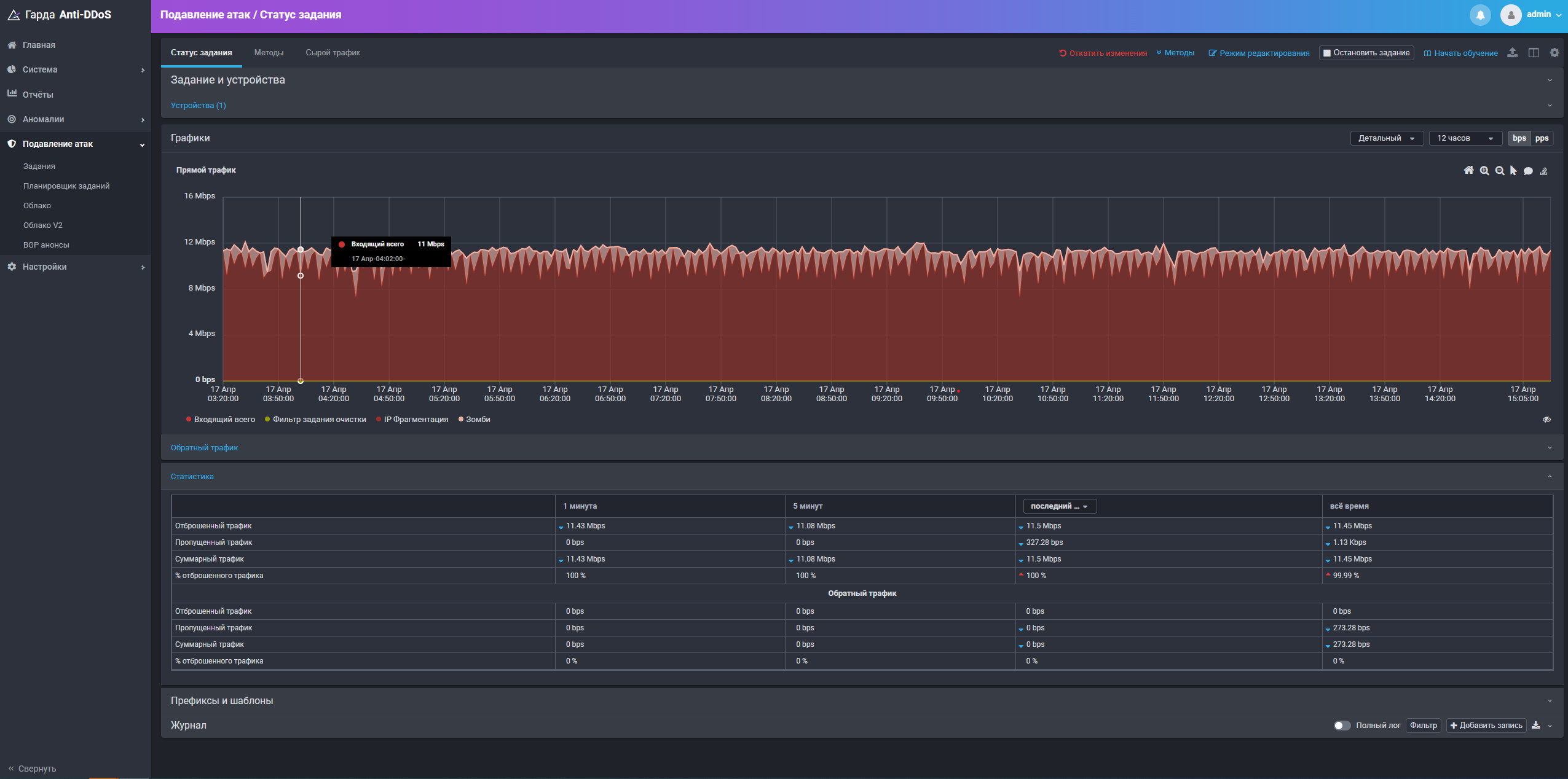The image size is (1568, 779).
Task: Click Добавить запись button
Action: pos(1486,726)
